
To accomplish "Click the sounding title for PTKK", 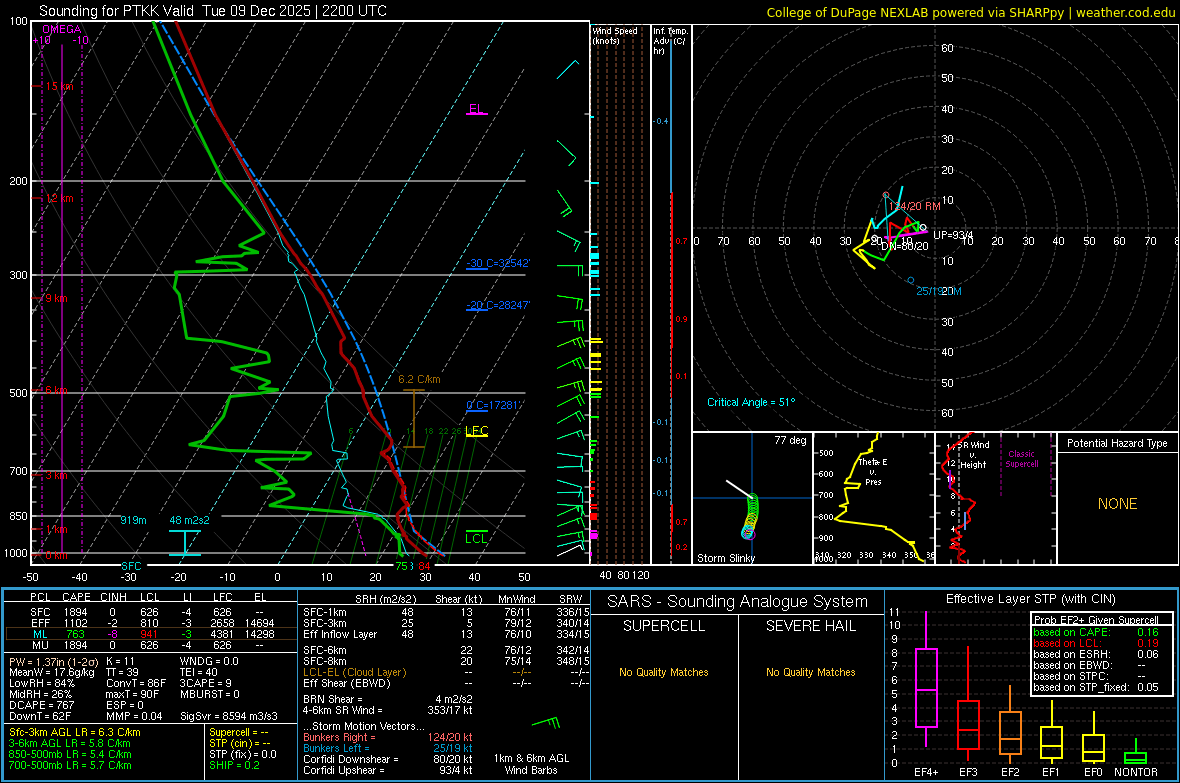I will point(213,11).
